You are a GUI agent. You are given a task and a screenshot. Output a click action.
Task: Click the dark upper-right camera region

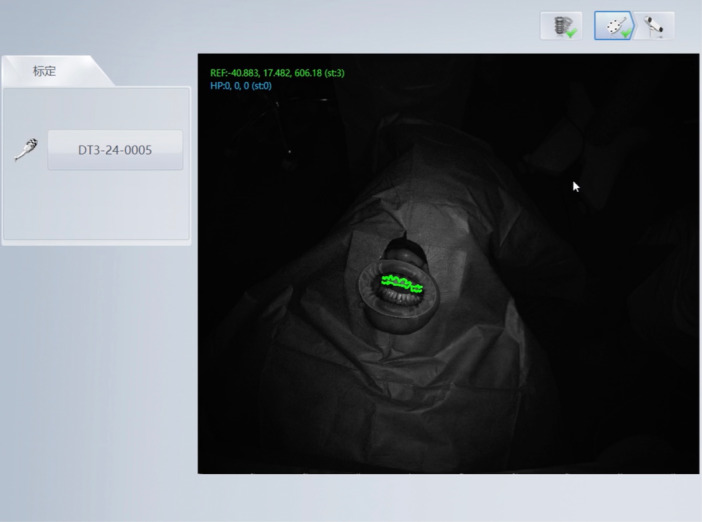pyautogui.click(x=627, y=112)
